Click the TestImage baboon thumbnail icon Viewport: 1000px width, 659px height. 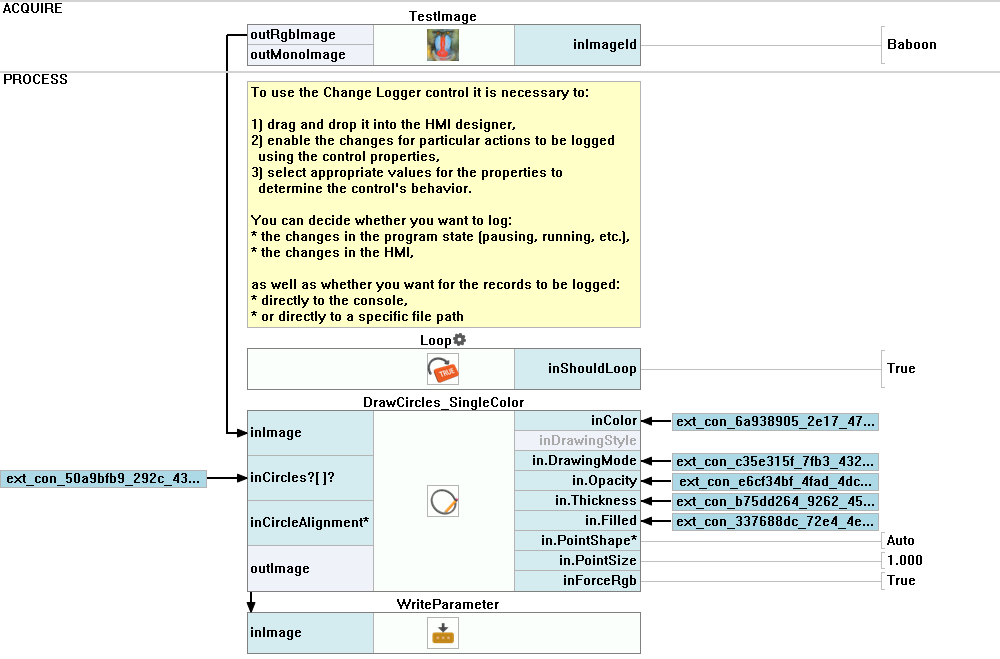442,45
